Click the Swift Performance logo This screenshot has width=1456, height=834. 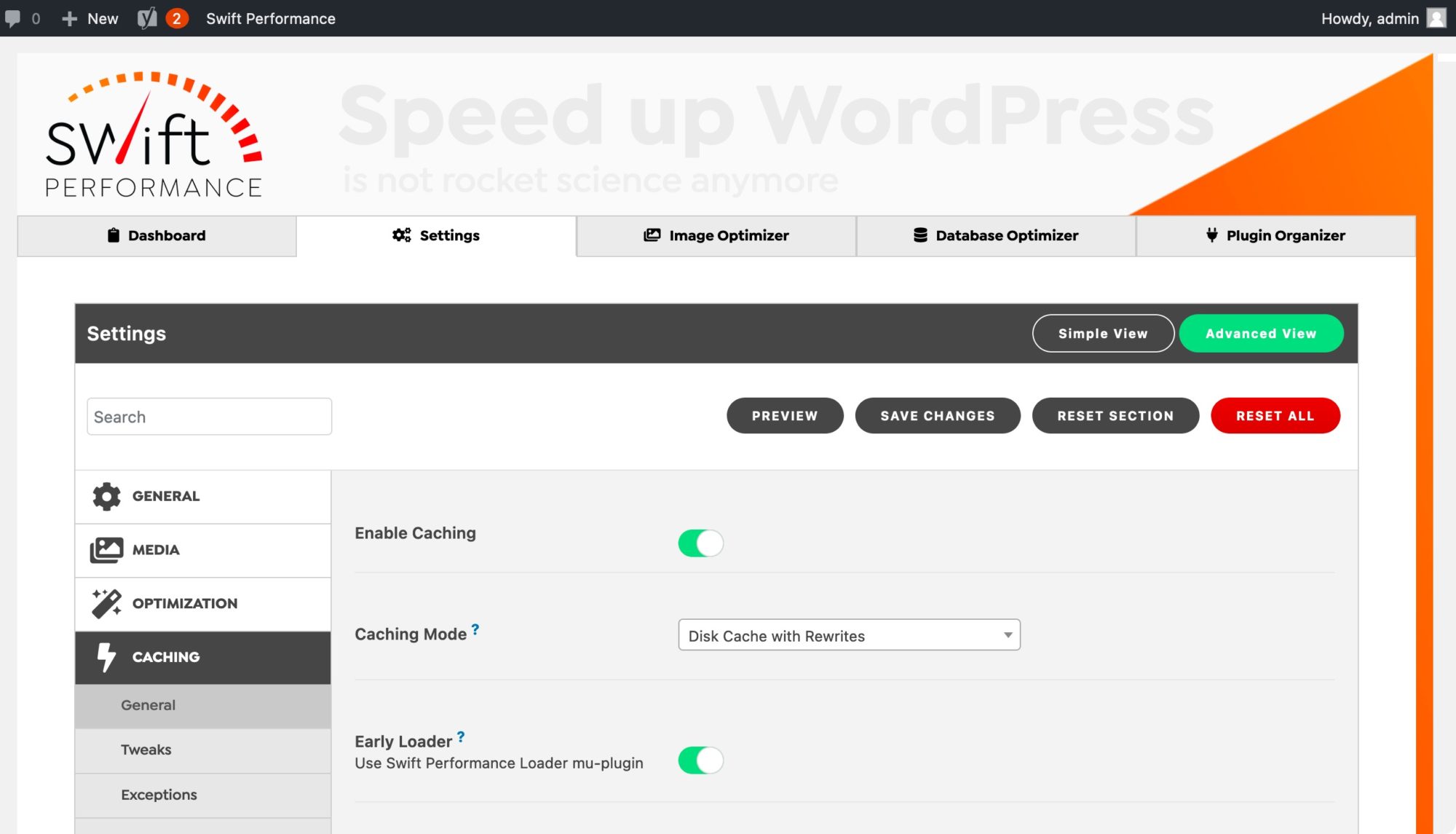[153, 135]
